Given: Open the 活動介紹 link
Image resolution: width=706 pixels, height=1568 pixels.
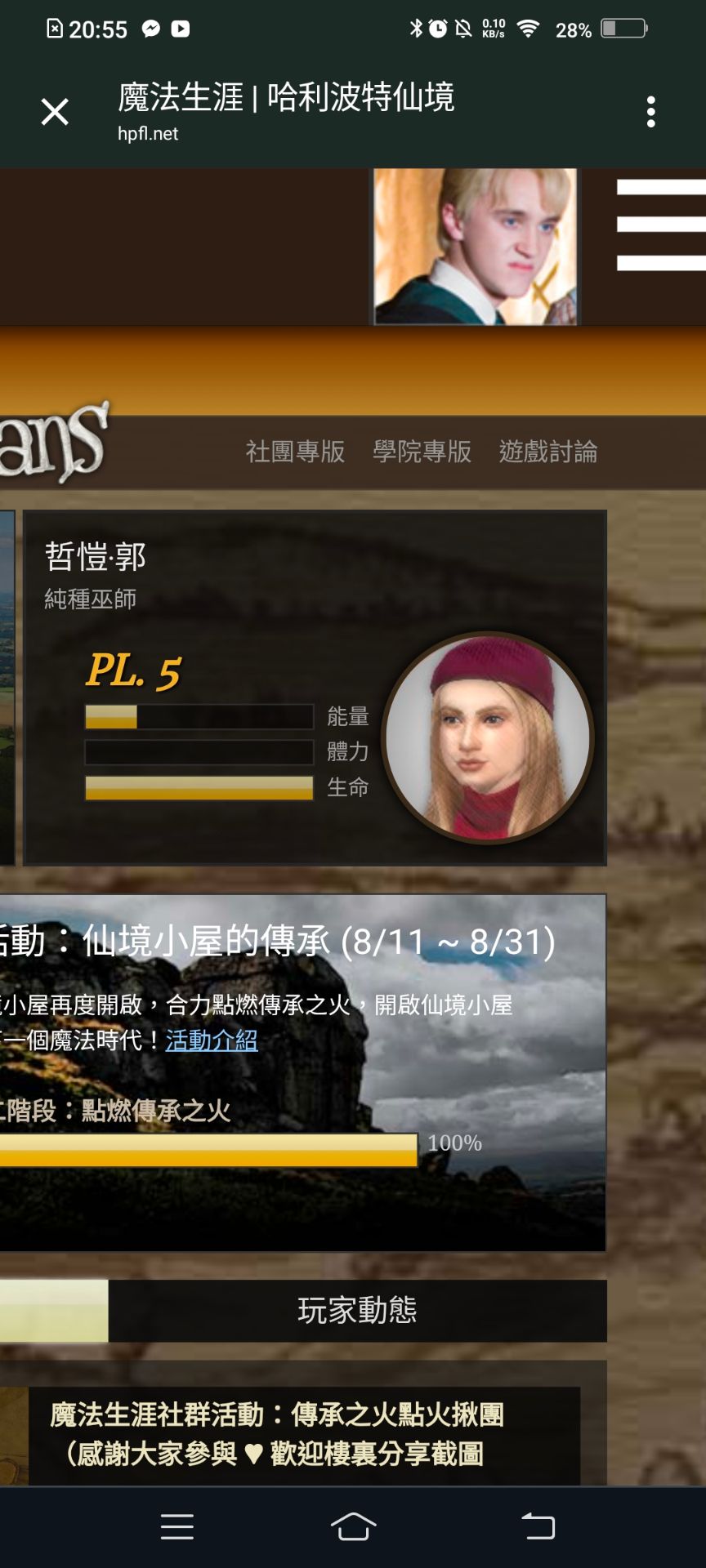Looking at the screenshot, I should point(212,1040).
